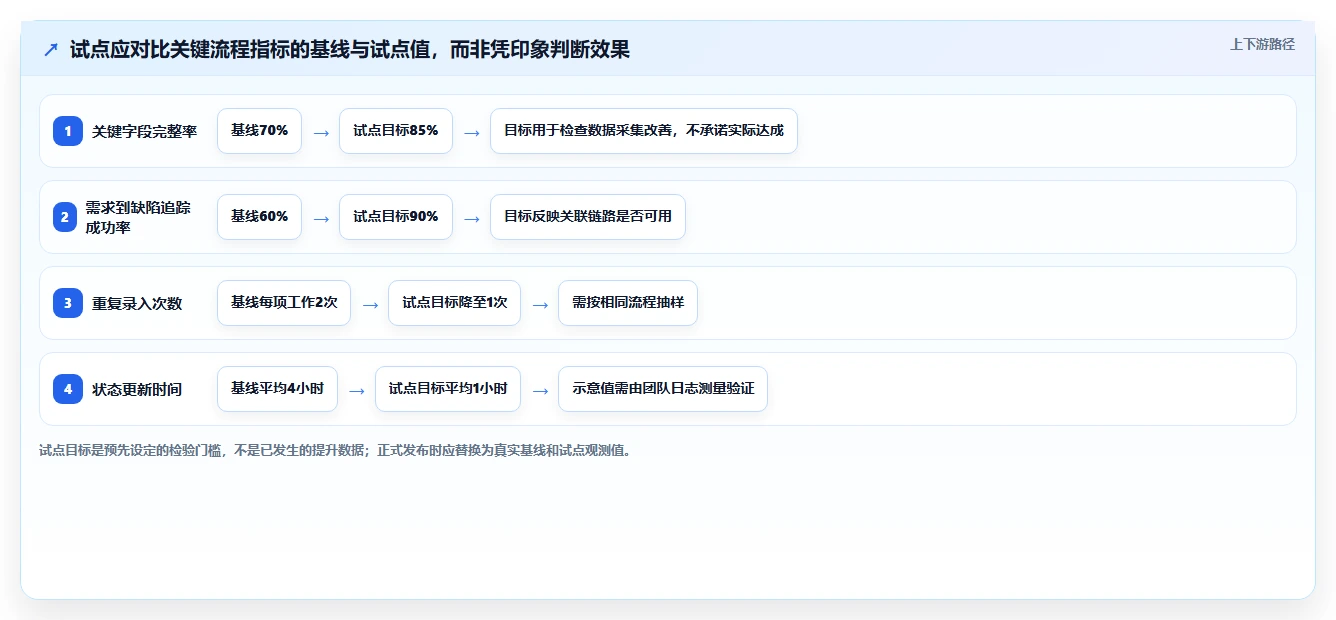Select the 重复录入次数 label
This screenshot has height=620, width=1336.
[x=137, y=303]
